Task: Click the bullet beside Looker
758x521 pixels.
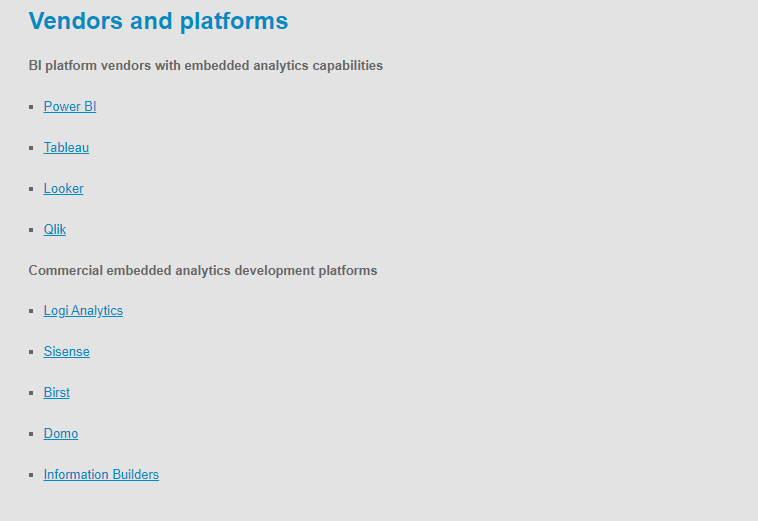Action: tap(31, 189)
